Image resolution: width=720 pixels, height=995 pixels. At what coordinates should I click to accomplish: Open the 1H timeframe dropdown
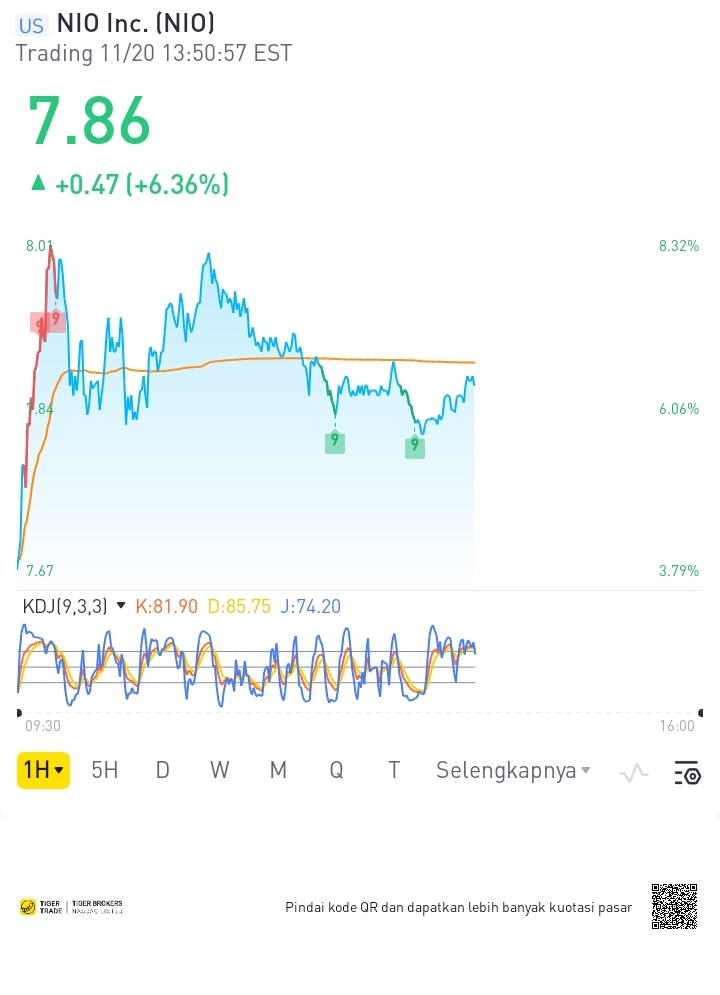pos(44,770)
